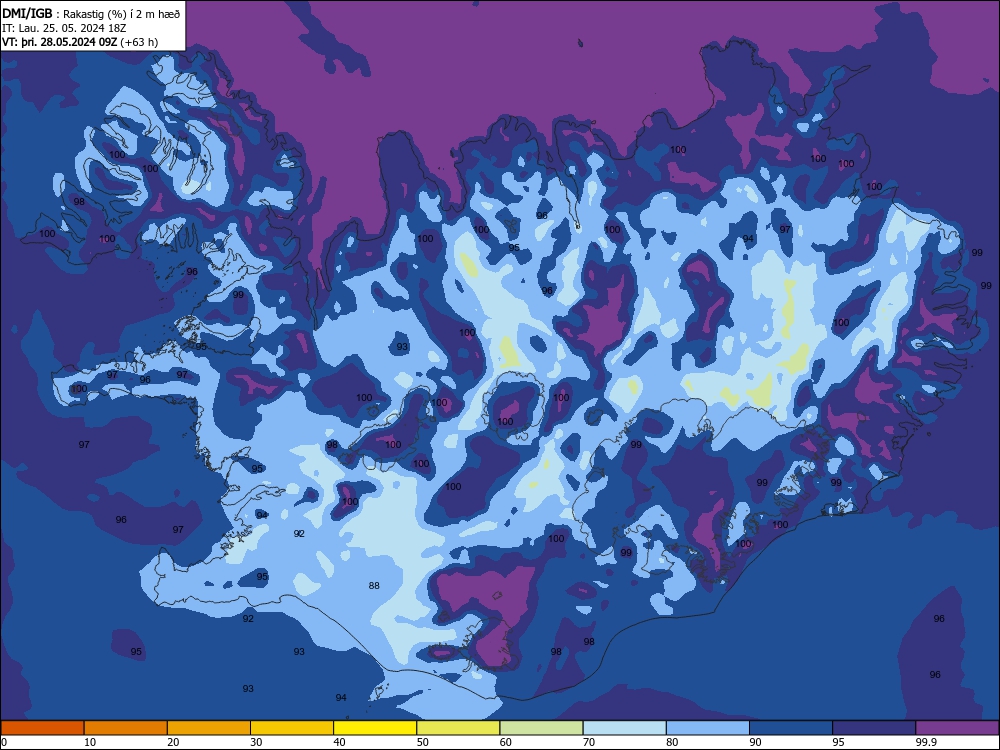Click the medium blue 90–95 legend swatch

coord(791,728)
